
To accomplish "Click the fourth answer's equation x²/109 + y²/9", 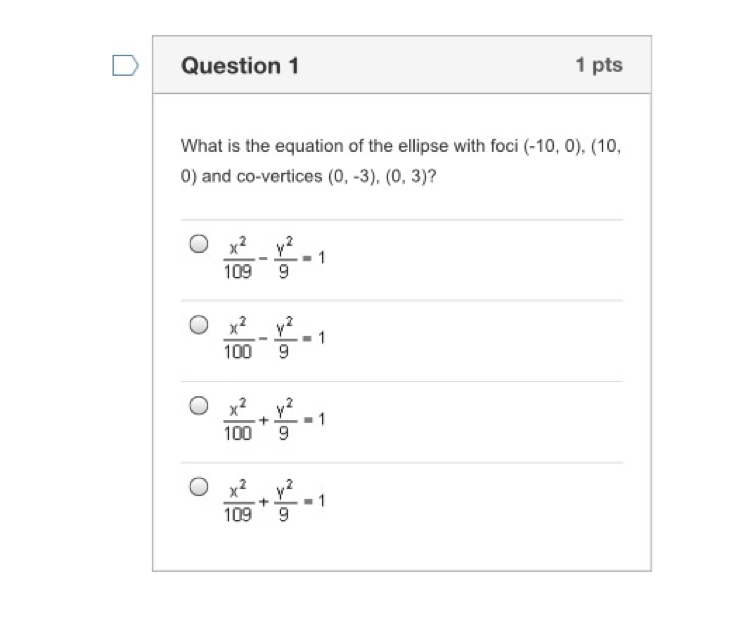I will (x=274, y=501).
